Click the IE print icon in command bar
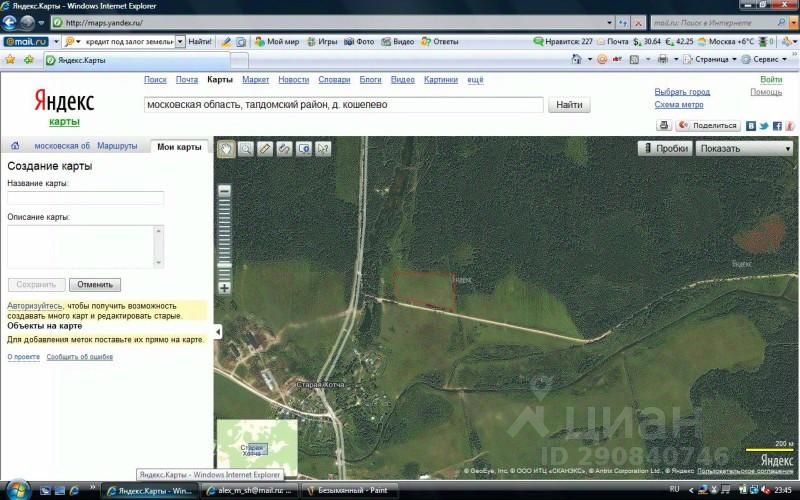 point(663,59)
